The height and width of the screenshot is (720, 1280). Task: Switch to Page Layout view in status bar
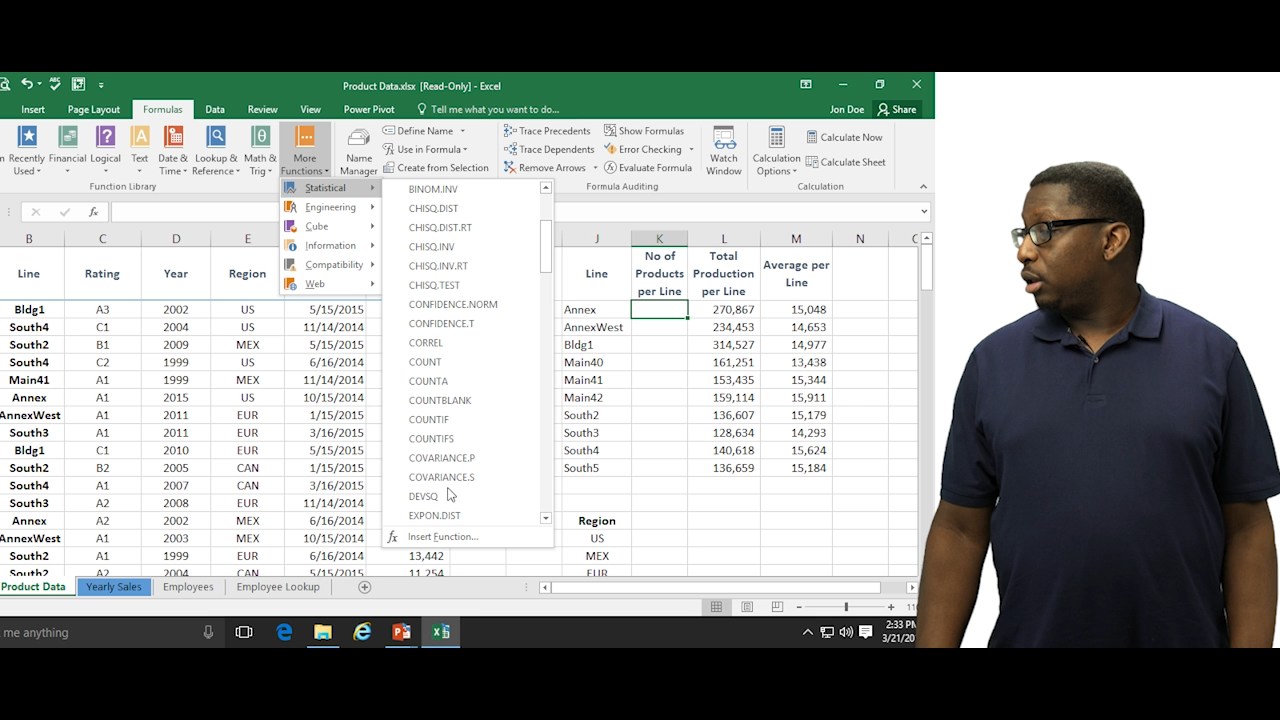pos(747,607)
